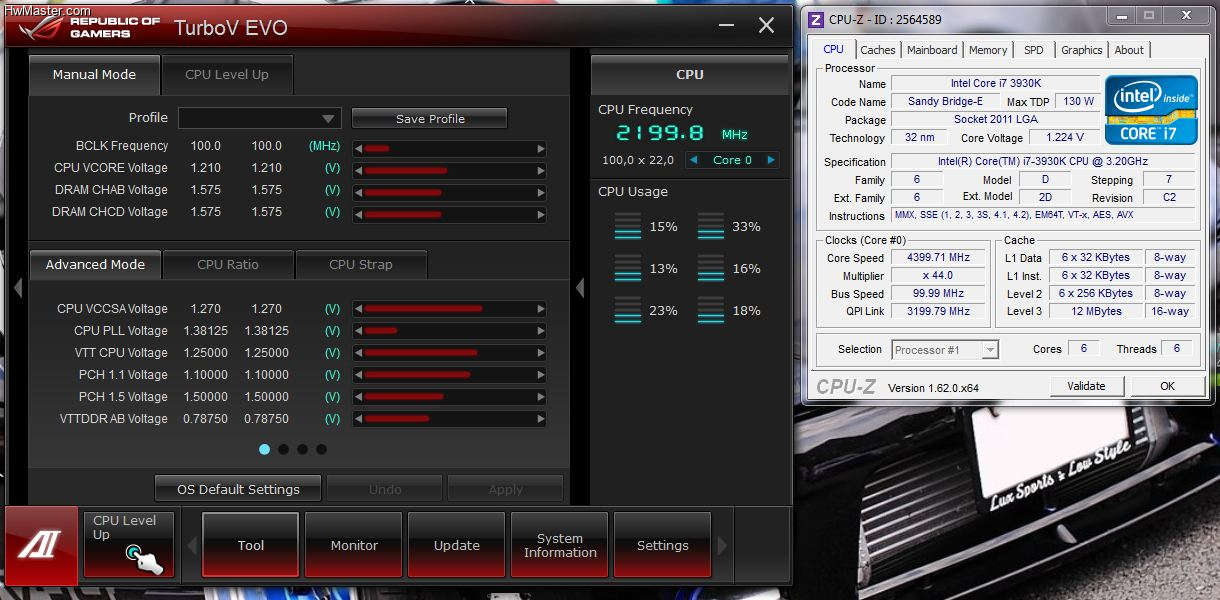The width and height of the screenshot is (1220, 600).
Task: Increase BCLK Frequency with its right arrow
Action: (x=541, y=149)
